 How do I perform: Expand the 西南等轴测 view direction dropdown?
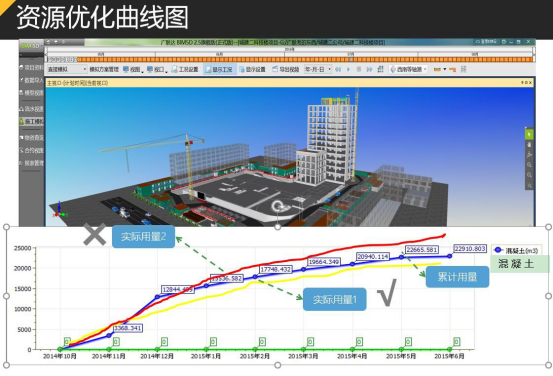coord(408,69)
